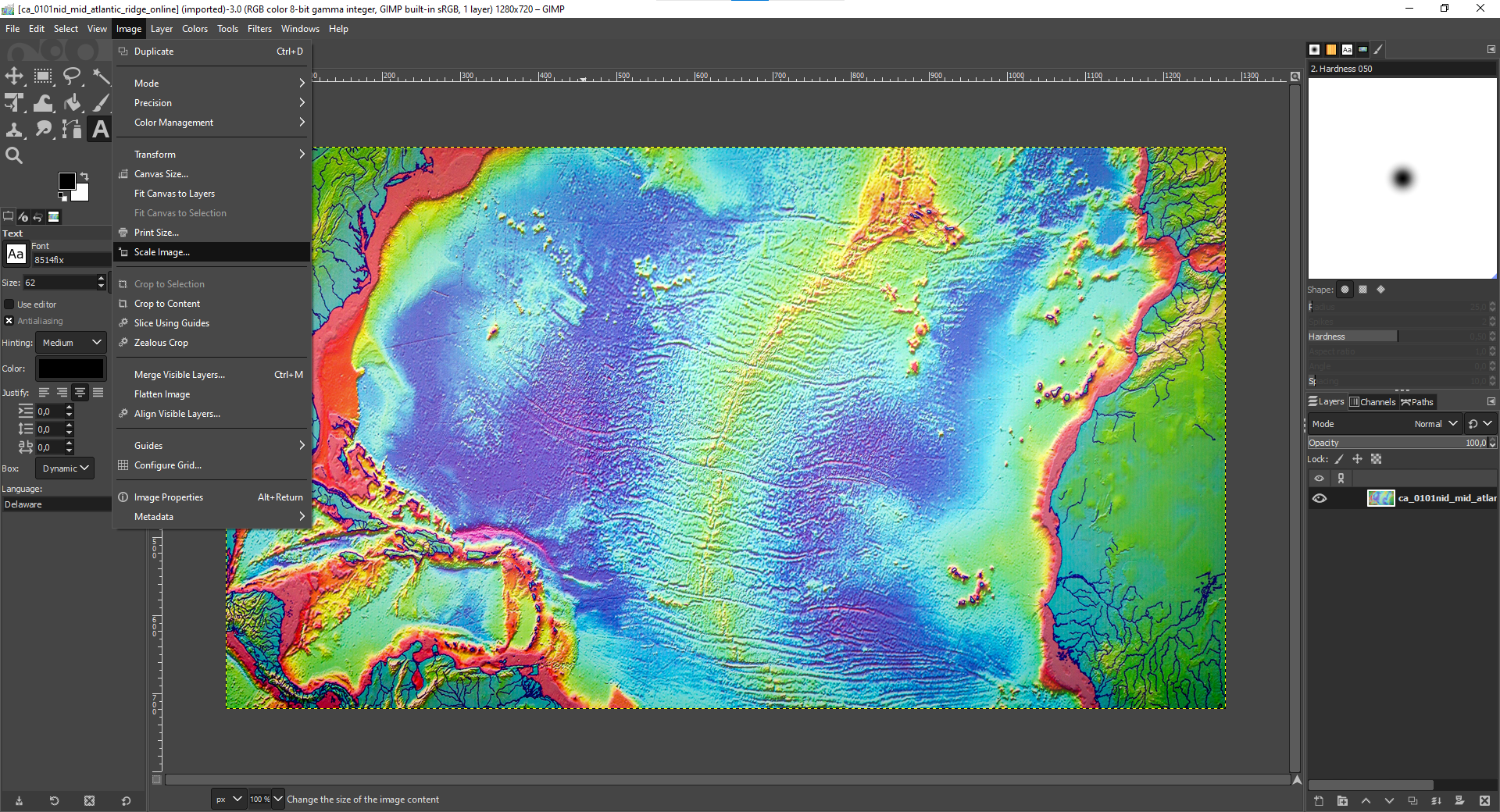The height and width of the screenshot is (812, 1500).
Task: Open the Box Dynamic dropdown
Action: click(x=65, y=468)
